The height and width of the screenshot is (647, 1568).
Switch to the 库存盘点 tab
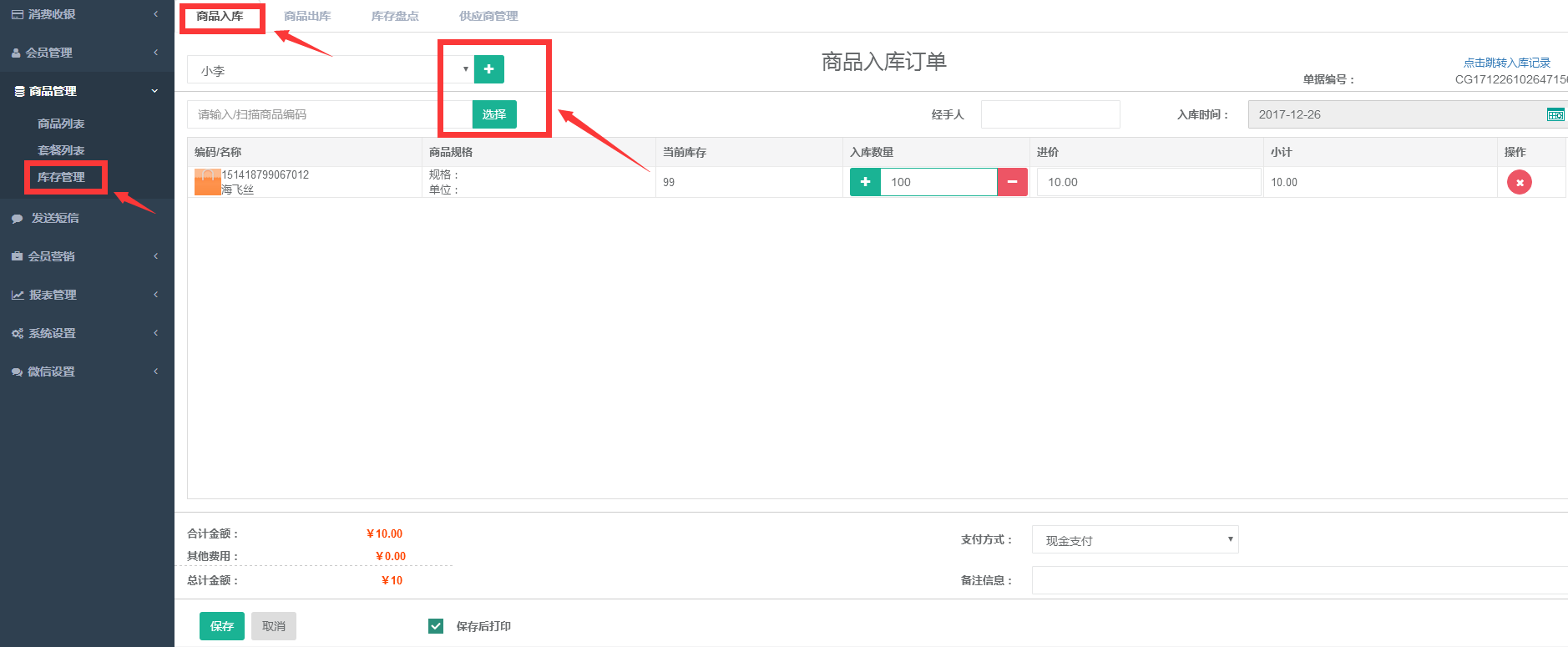click(x=395, y=16)
